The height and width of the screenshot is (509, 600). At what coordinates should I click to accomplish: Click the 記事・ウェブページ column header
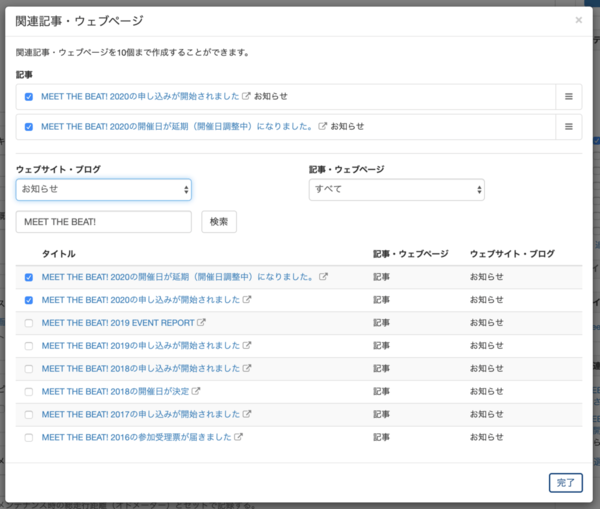411,254
